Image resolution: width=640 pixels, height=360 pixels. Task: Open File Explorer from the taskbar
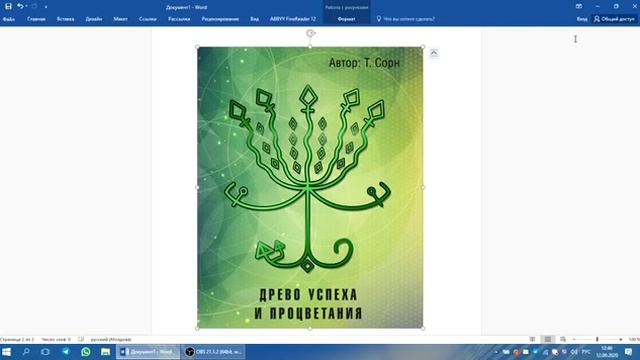(105, 352)
